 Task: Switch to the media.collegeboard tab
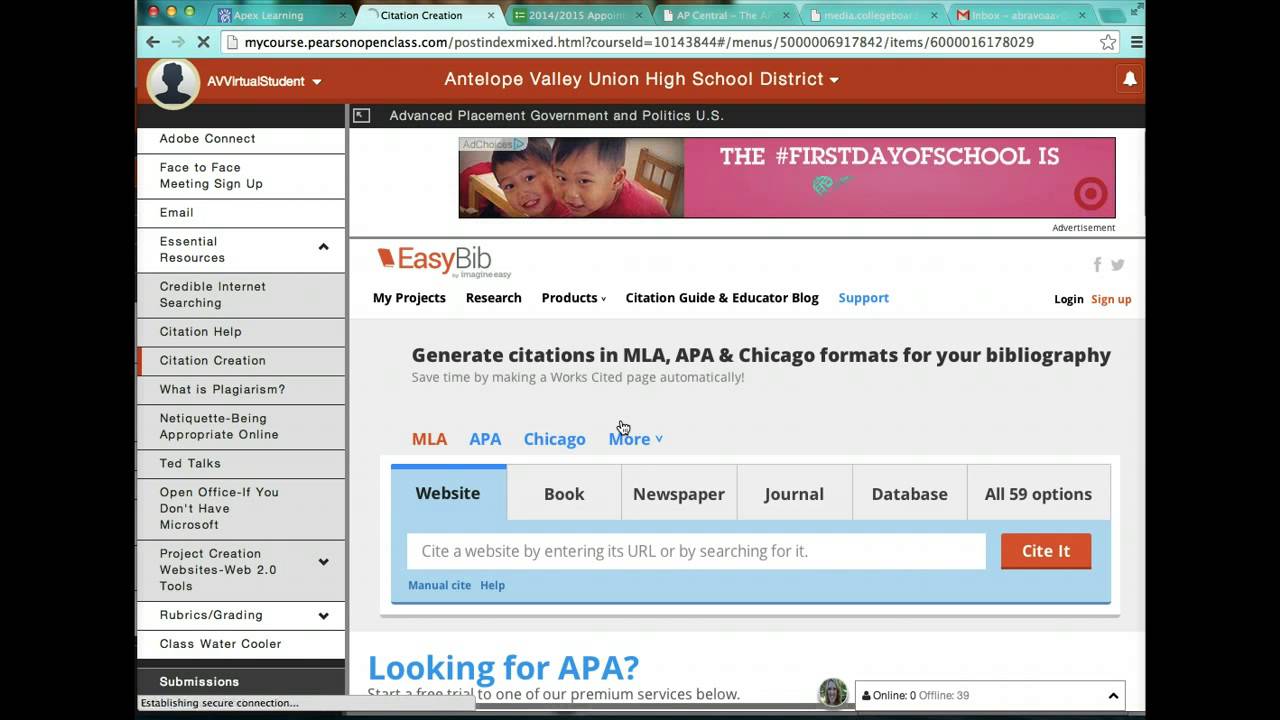(868, 15)
